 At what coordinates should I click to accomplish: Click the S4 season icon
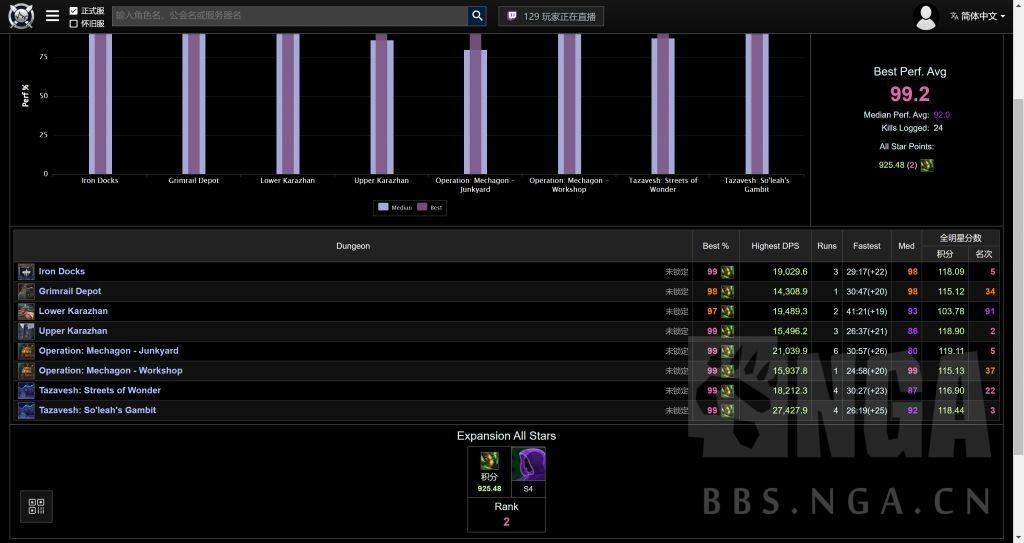coord(528,465)
